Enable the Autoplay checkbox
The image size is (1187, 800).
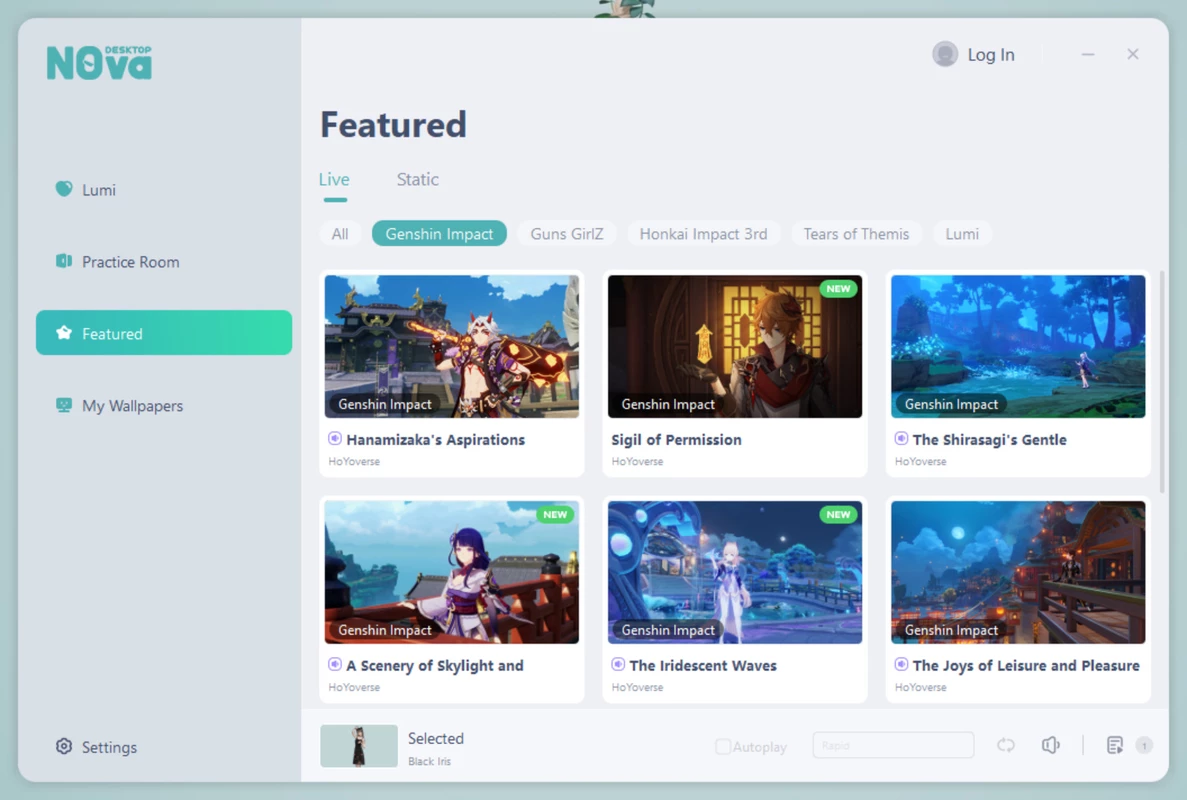(x=723, y=747)
